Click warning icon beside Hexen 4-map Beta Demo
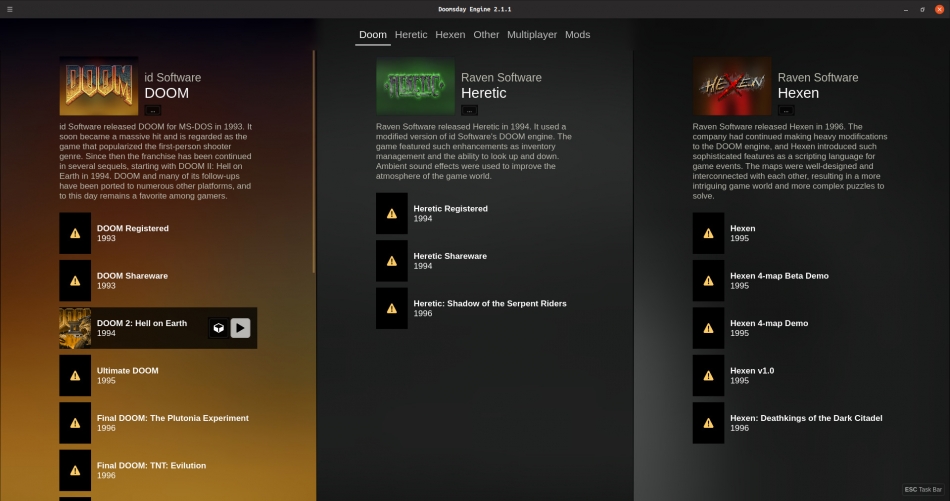950x501 pixels. (x=708, y=280)
